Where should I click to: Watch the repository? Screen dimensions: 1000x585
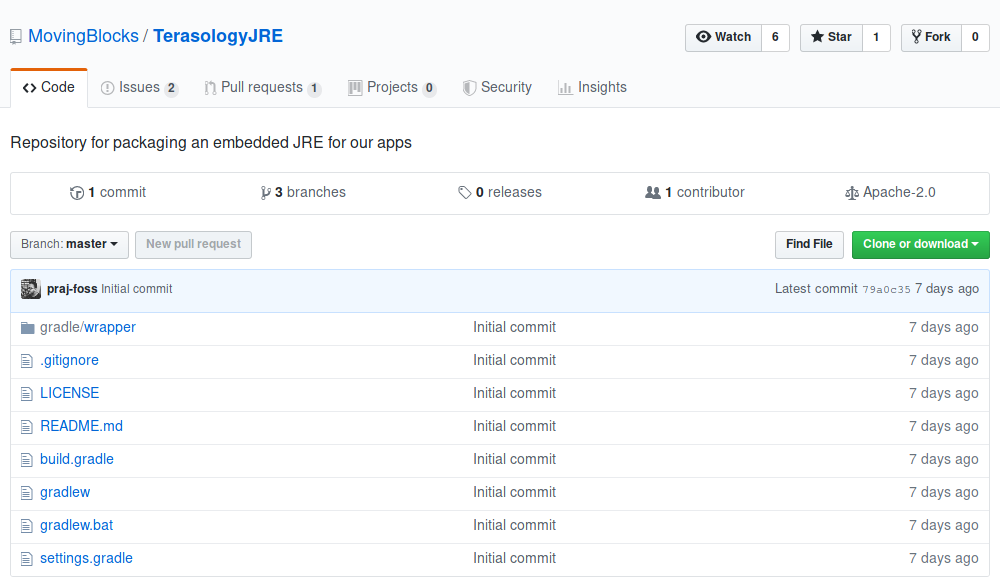[x=723, y=38]
